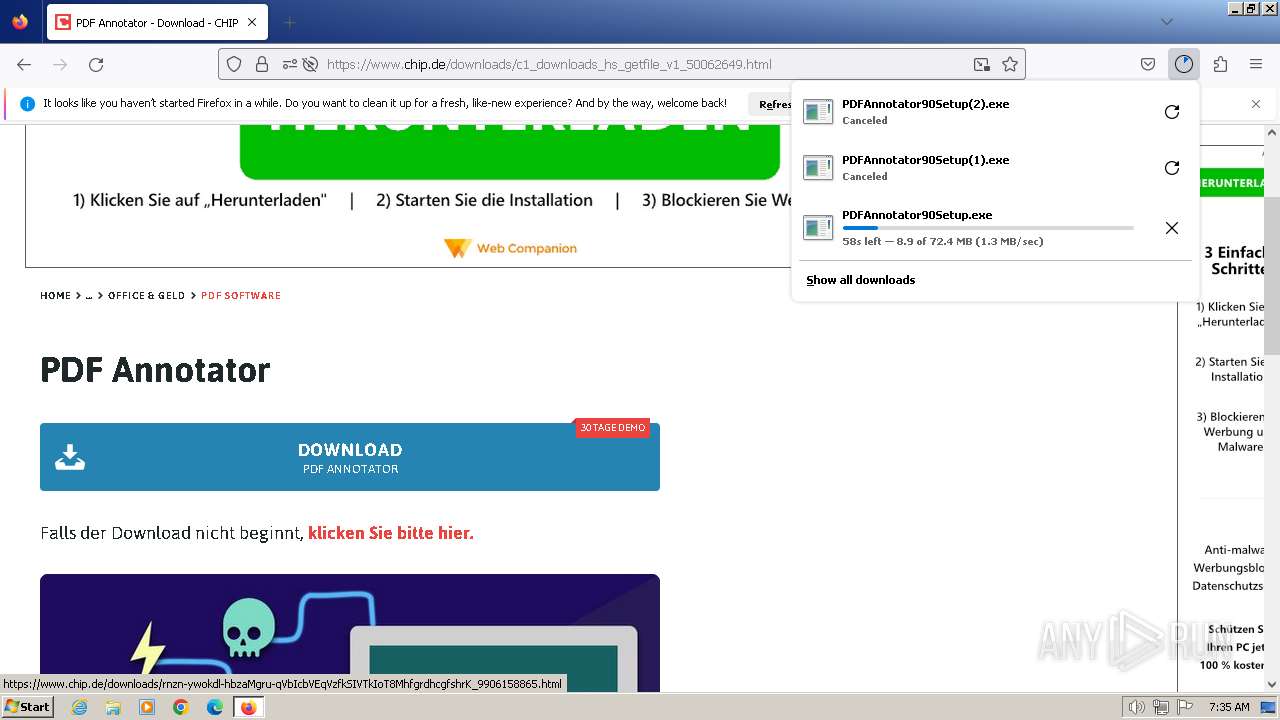
Task: Open the 7:35 AM clock in the tray
Action: [1229, 707]
